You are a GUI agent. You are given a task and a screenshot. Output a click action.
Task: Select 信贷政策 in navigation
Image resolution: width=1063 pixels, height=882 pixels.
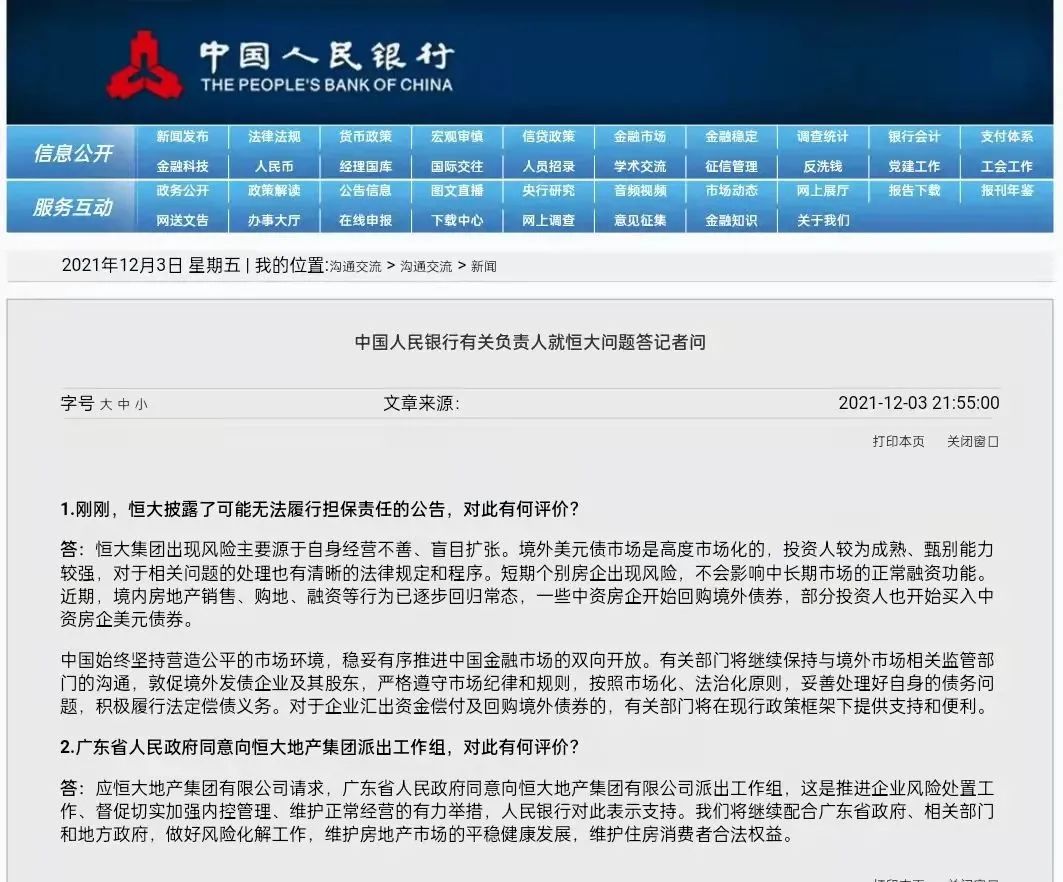548,137
